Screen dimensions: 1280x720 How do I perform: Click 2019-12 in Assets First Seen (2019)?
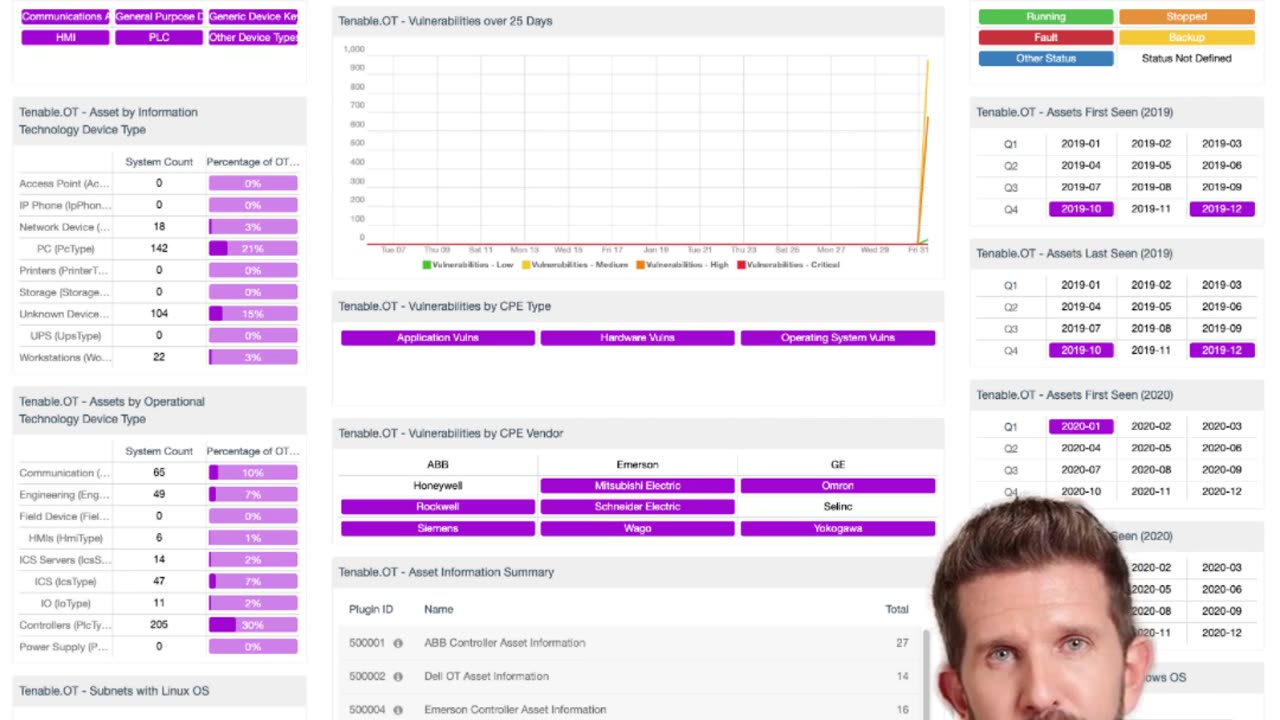pos(1222,209)
